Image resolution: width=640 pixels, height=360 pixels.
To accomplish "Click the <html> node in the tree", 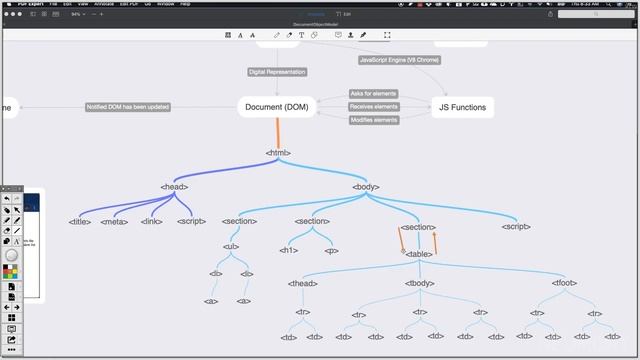I will (278, 153).
